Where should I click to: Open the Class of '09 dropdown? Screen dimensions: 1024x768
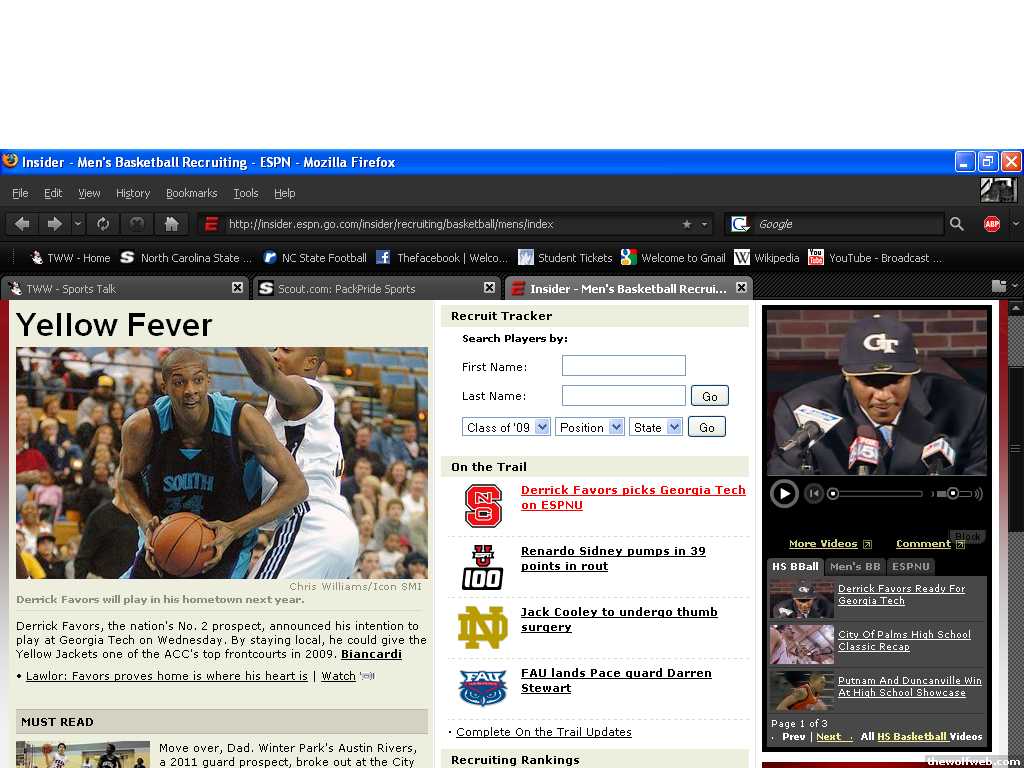506,427
